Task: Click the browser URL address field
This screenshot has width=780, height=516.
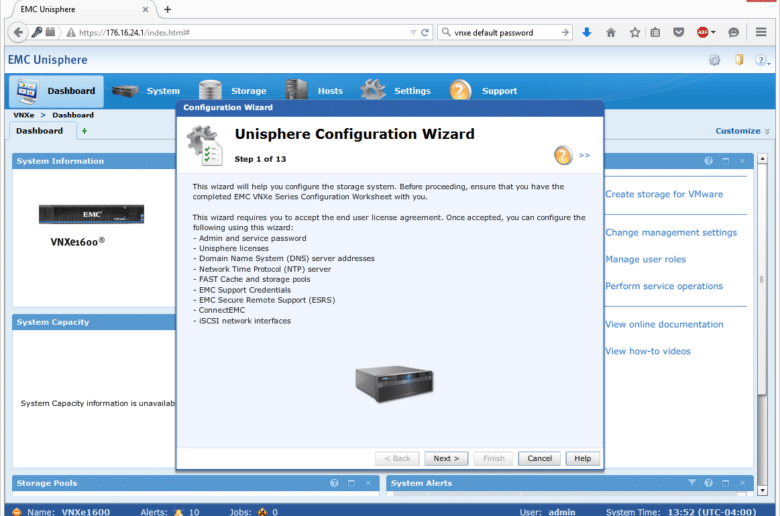Action: 244,32
